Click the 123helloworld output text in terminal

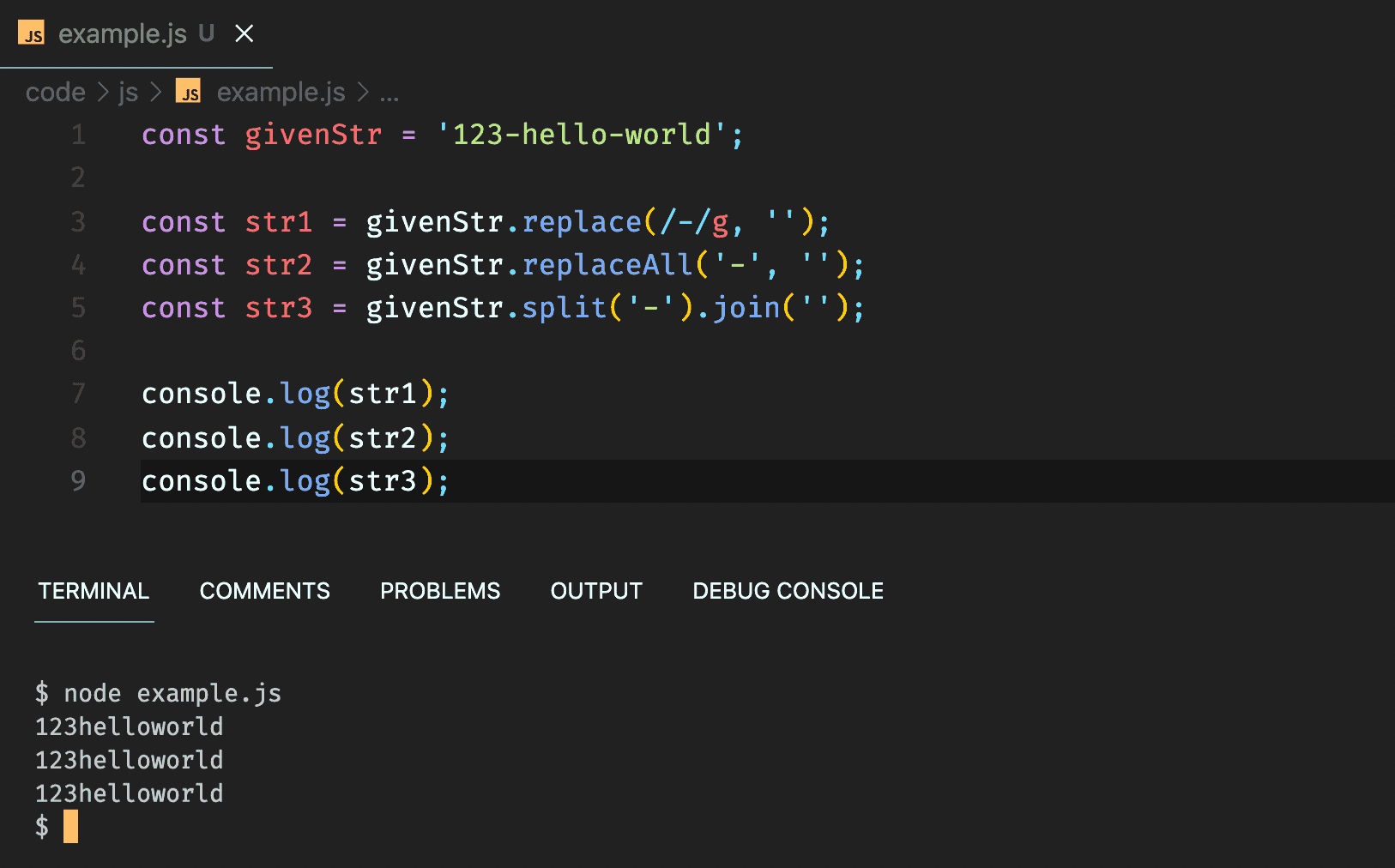point(129,726)
